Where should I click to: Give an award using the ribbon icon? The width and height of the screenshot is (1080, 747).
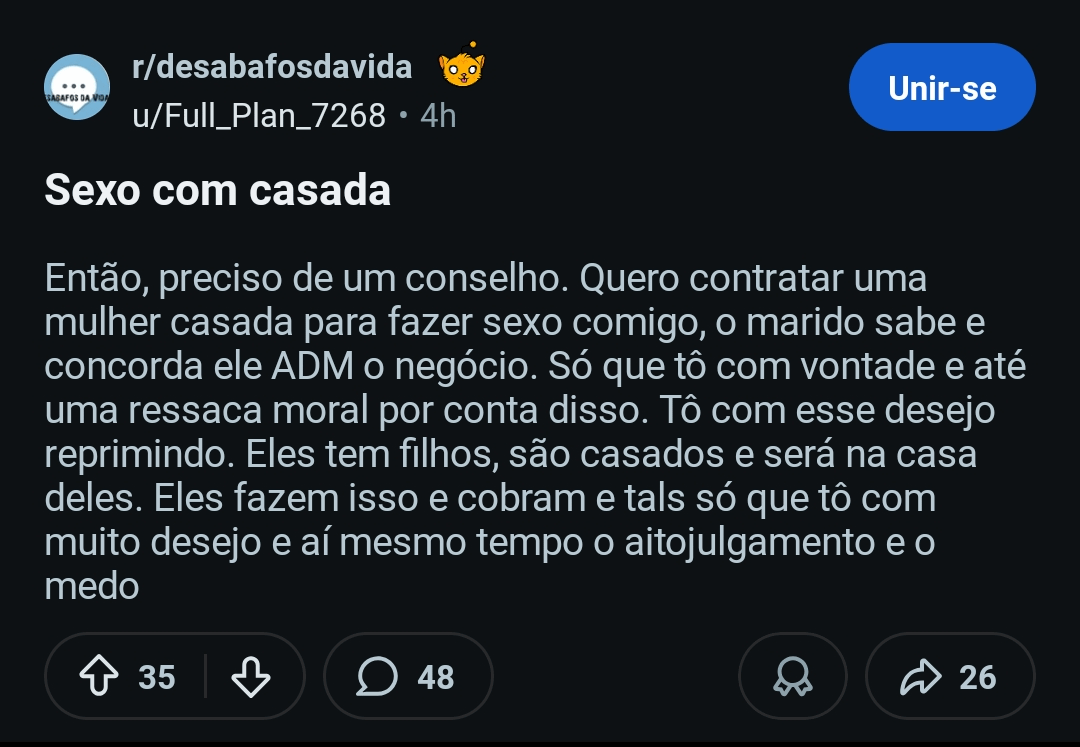tap(792, 677)
